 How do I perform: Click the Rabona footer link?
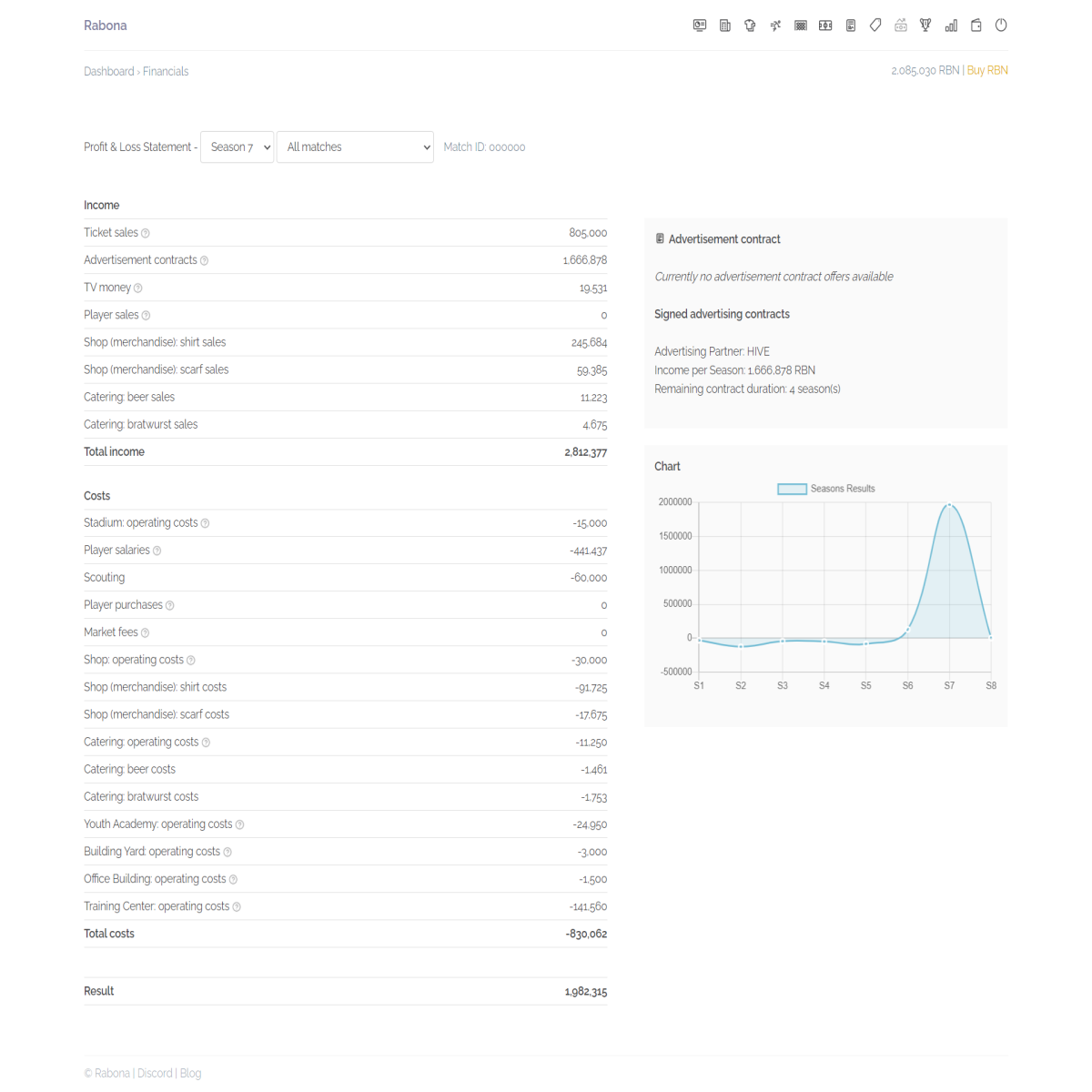tap(112, 1073)
